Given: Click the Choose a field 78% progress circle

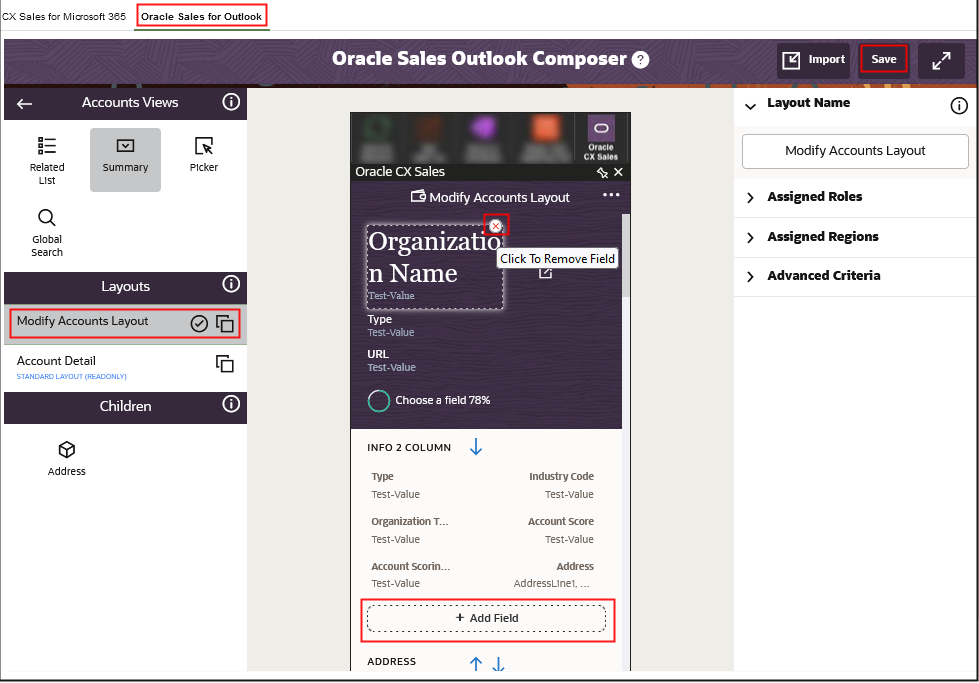Looking at the screenshot, I should tap(378, 400).
